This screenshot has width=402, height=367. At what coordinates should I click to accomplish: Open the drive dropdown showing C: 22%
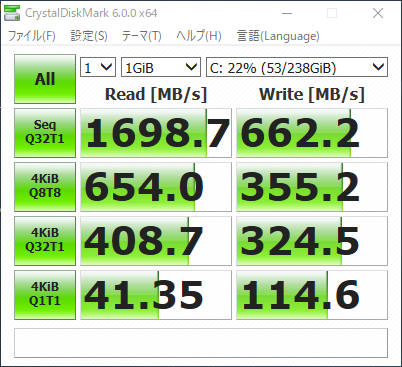pyautogui.click(x=297, y=67)
